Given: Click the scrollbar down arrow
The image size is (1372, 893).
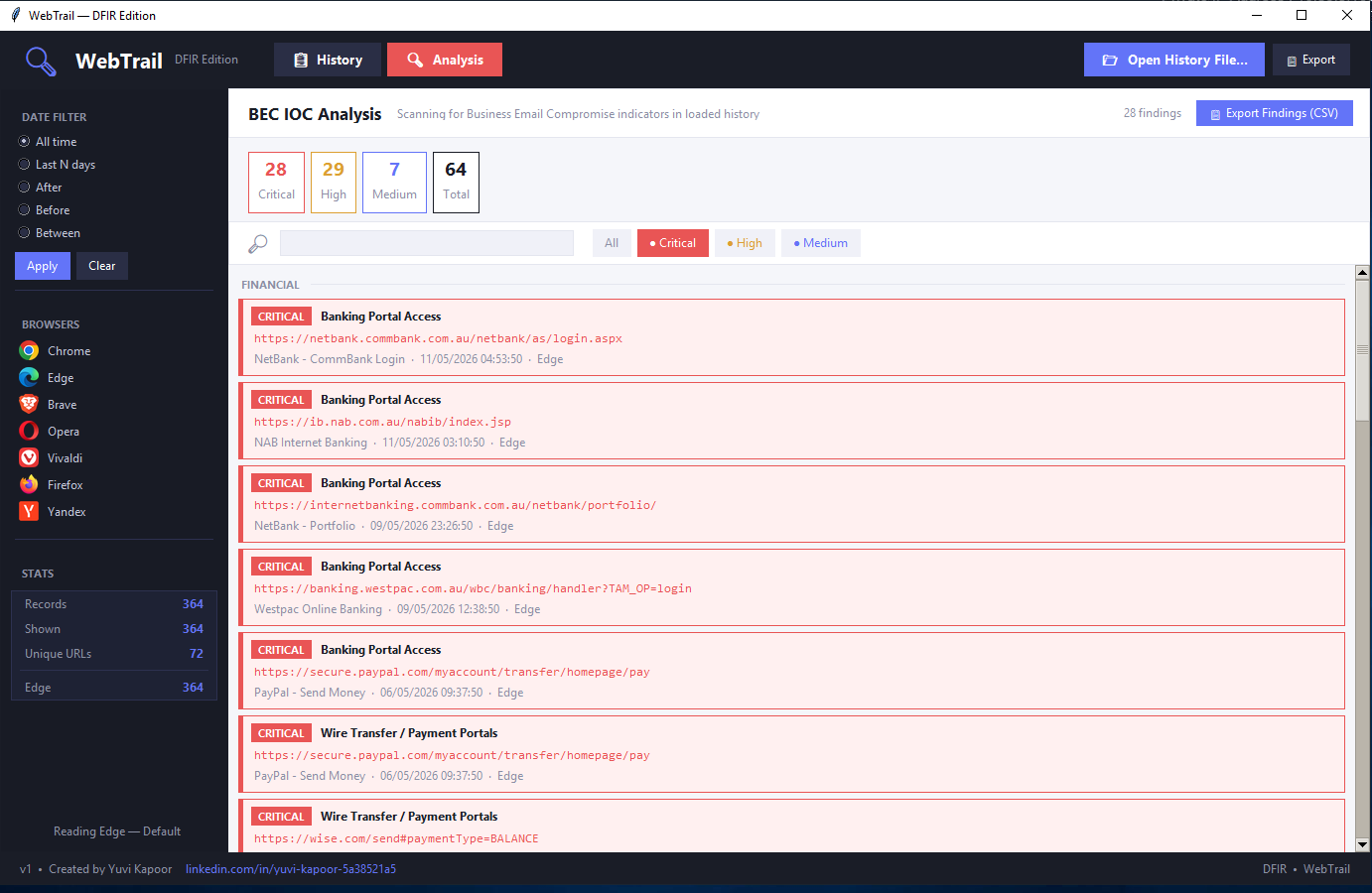Looking at the screenshot, I should (x=1362, y=844).
